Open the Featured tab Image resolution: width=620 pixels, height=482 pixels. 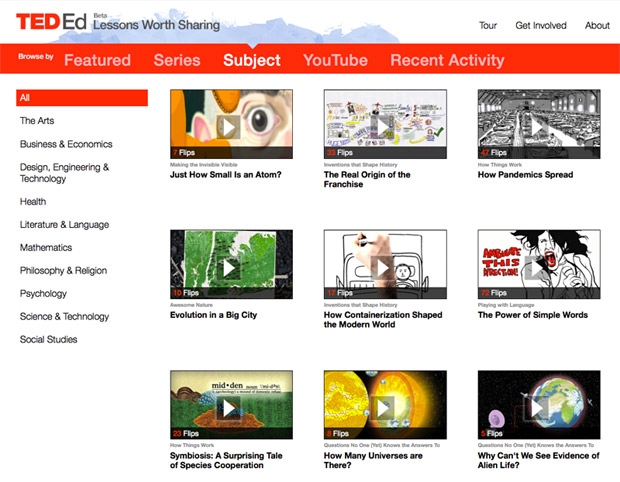97,60
